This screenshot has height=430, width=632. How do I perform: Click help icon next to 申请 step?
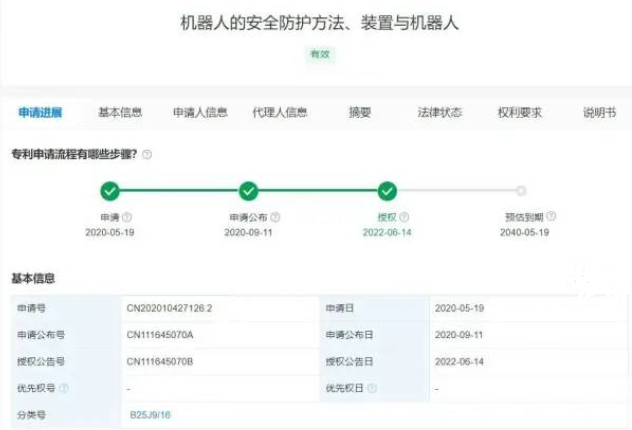pos(127,217)
